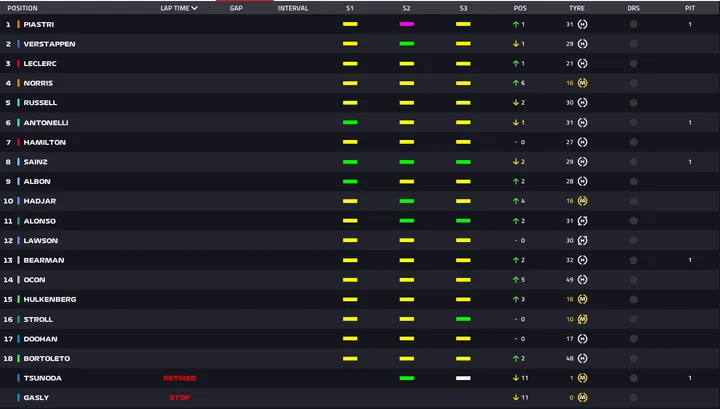Click Leclerc's hard tyre icon
720x409 pixels.
pyautogui.click(x=582, y=64)
